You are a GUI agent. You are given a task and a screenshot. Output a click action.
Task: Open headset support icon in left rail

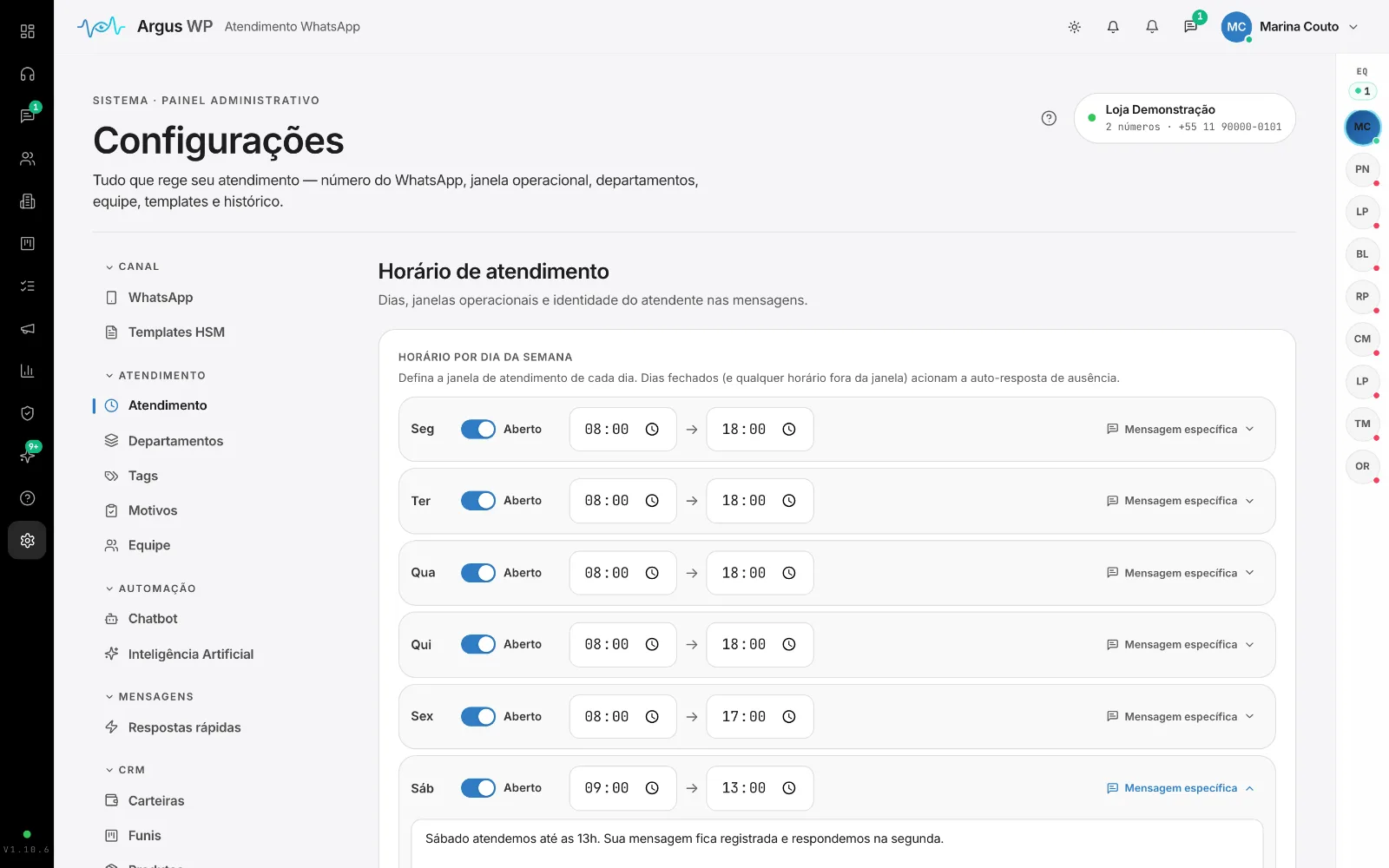tap(27, 74)
